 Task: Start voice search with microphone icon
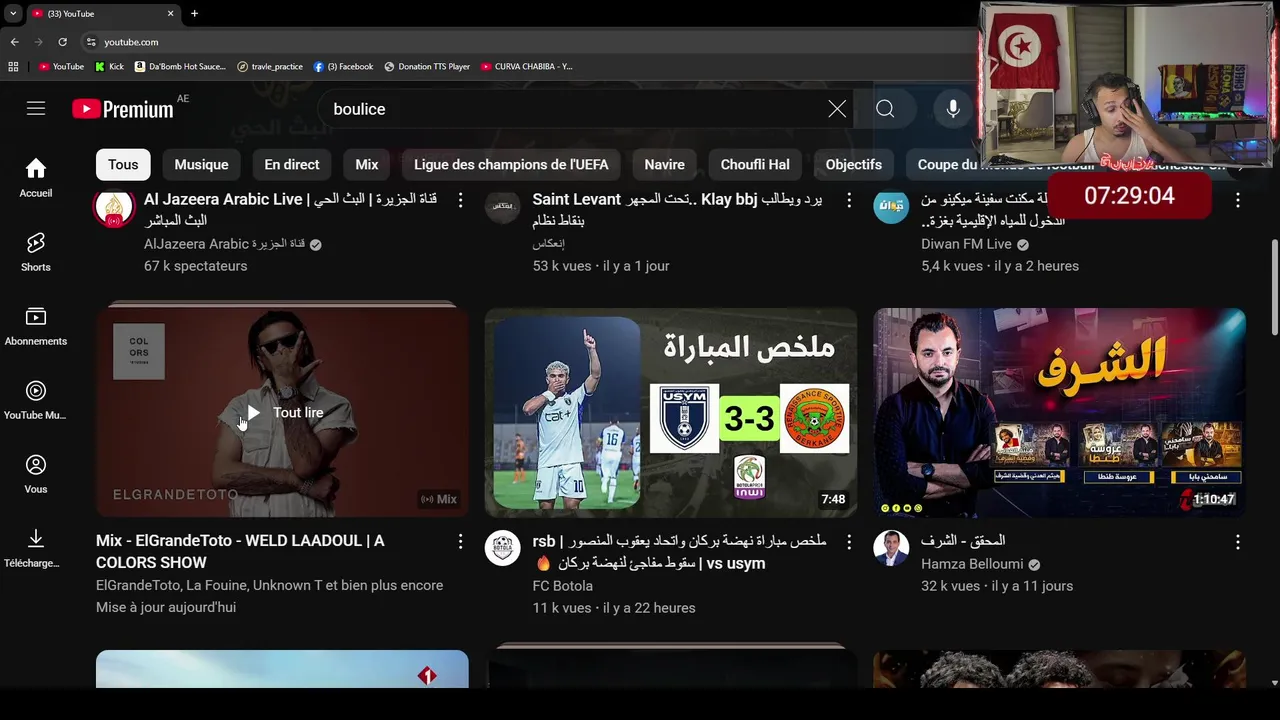953,109
